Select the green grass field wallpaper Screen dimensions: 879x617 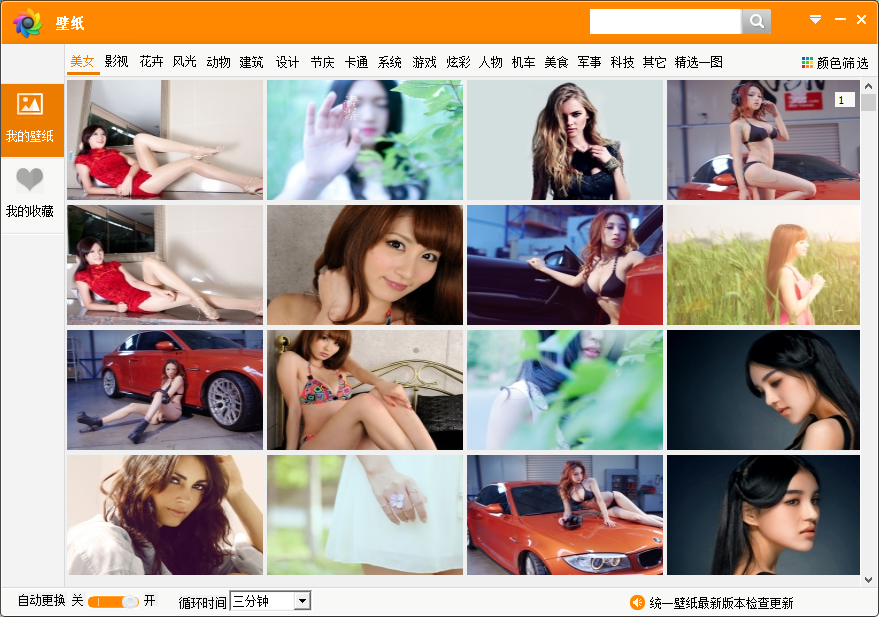pyautogui.click(x=764, y=265)
